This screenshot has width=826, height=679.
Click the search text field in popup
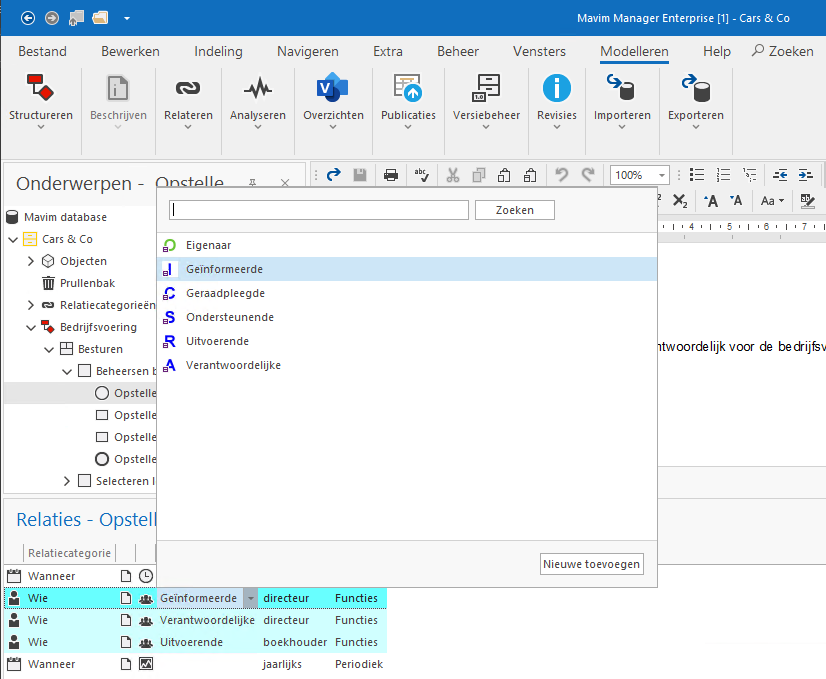tap(319, 210)
